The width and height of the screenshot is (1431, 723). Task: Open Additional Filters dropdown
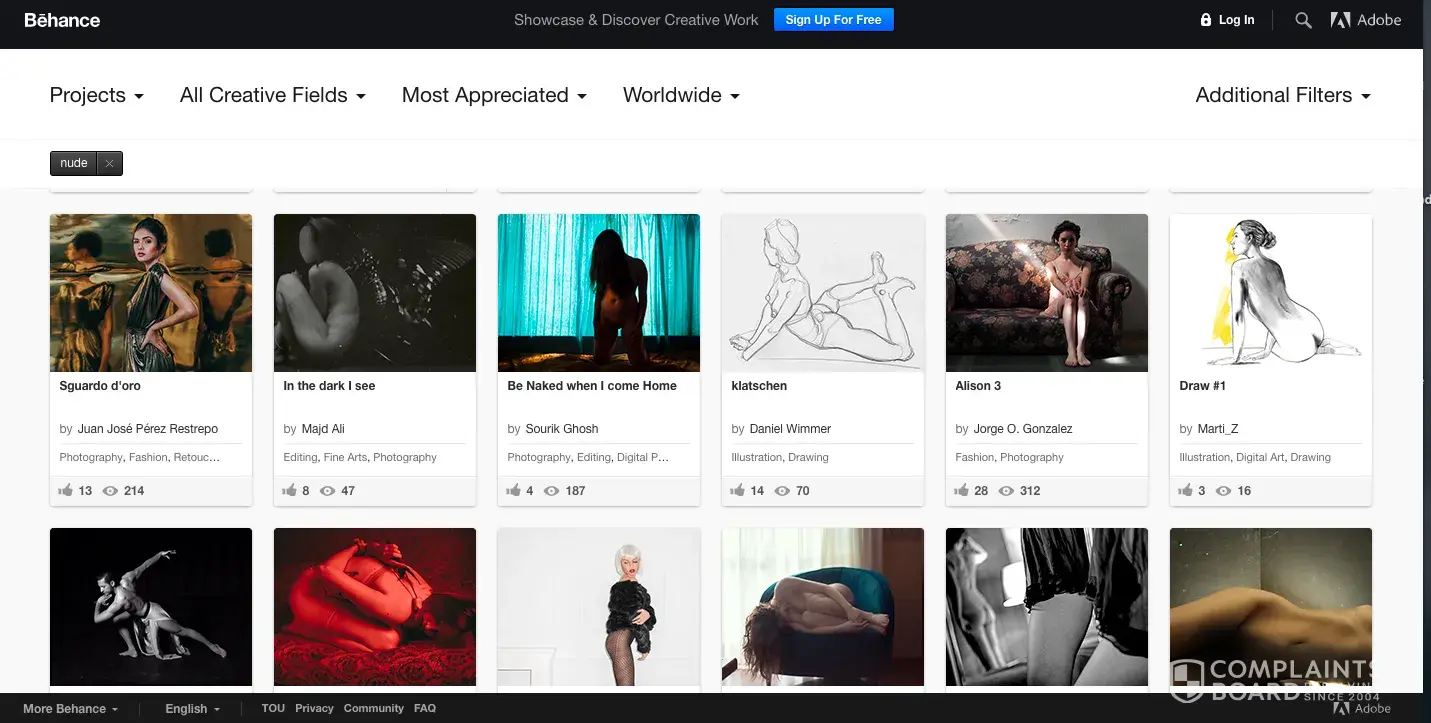1283,95
